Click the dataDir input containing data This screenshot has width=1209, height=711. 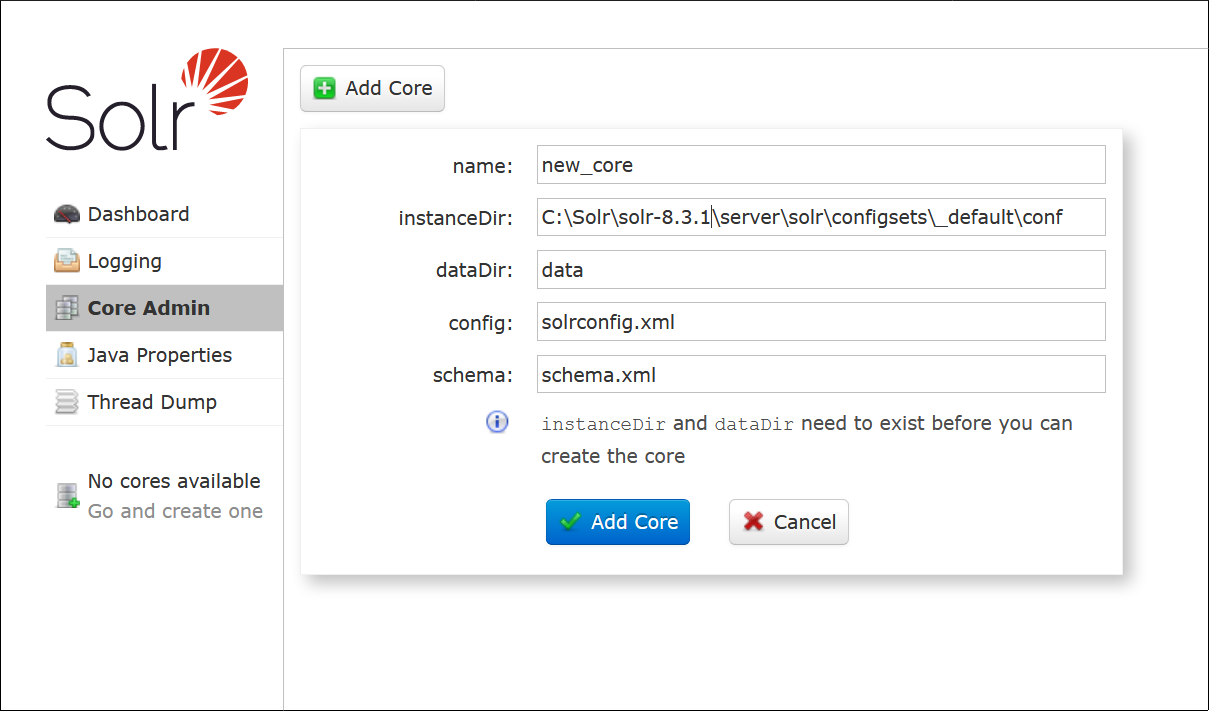pyautogui.click(x=820, y=269)
